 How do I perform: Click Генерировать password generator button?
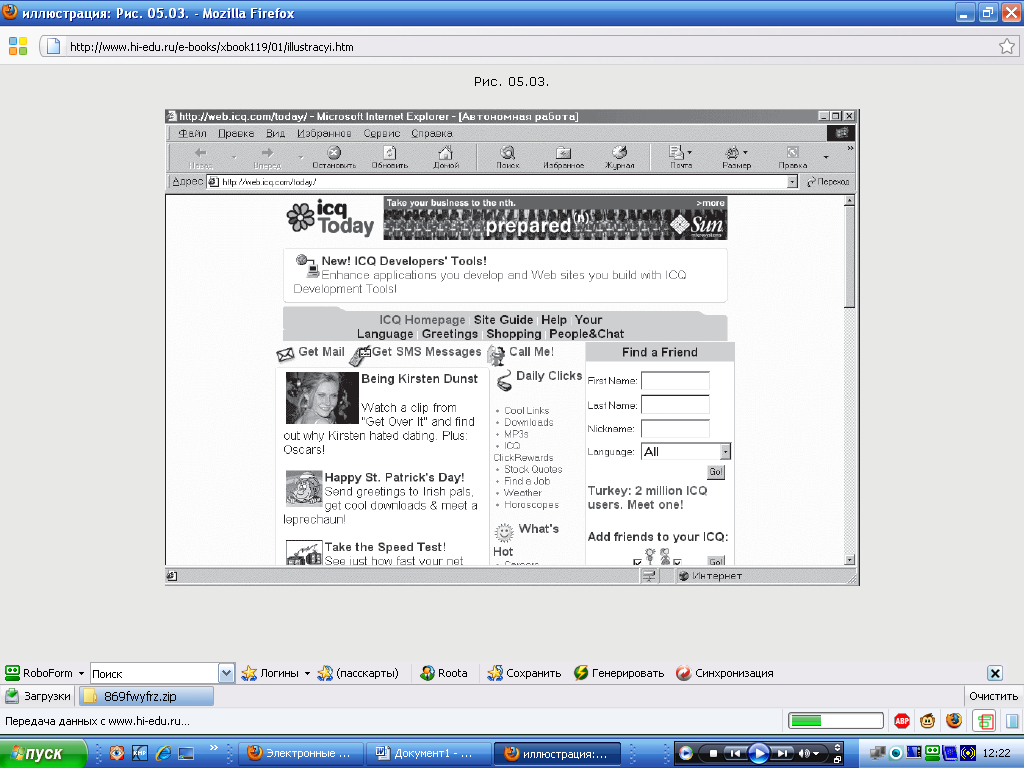619,673
